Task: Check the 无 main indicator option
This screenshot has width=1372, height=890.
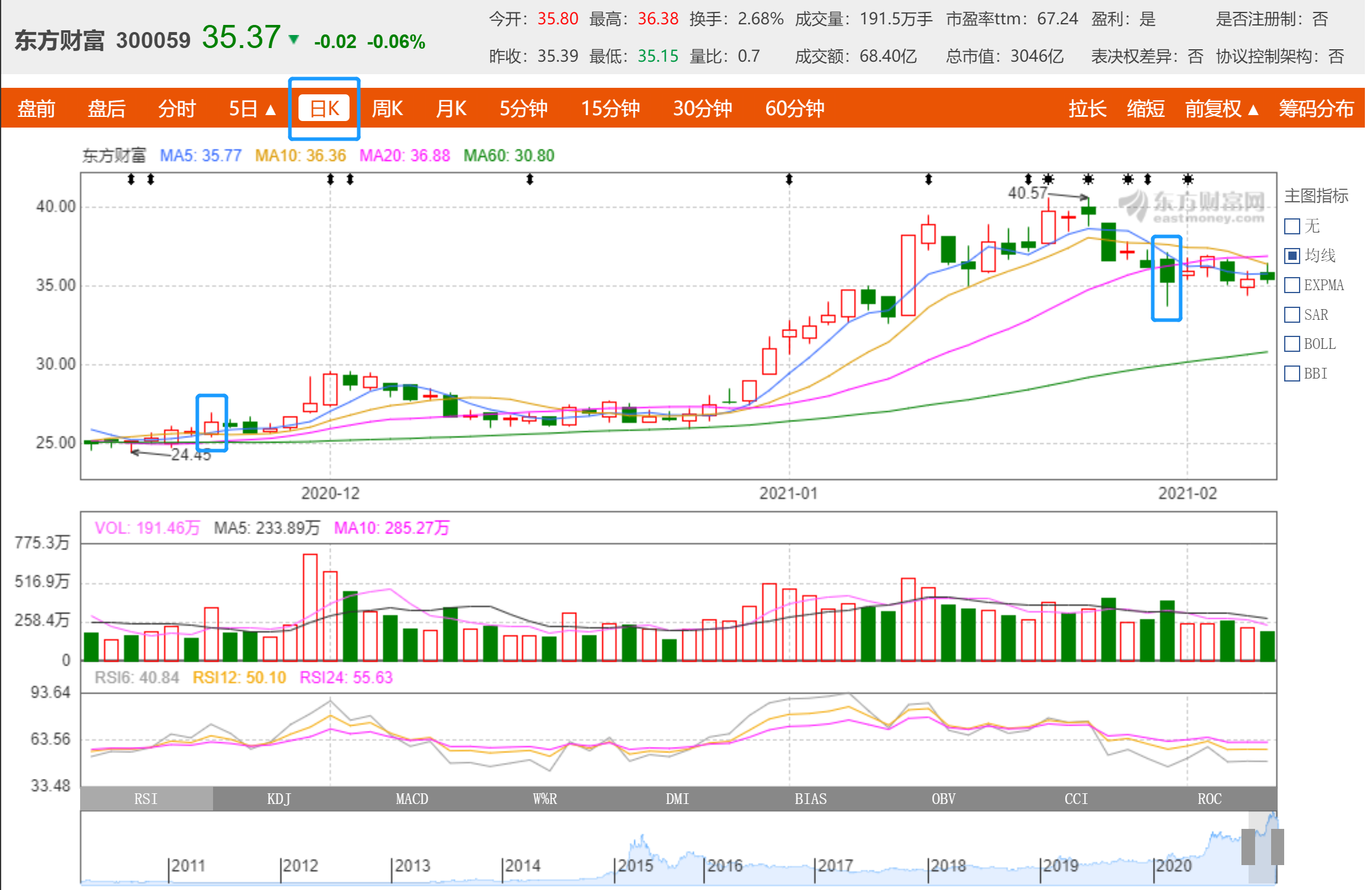Action: [1292, 226]
